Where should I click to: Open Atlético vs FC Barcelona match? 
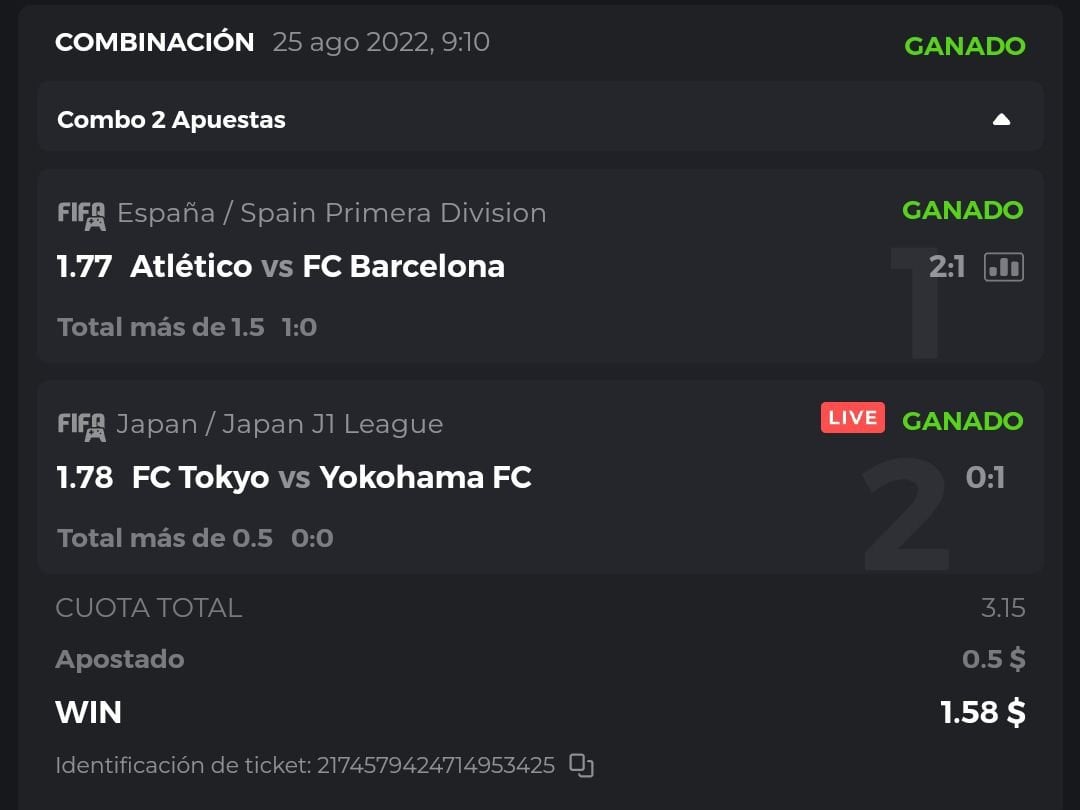(317, 267)
